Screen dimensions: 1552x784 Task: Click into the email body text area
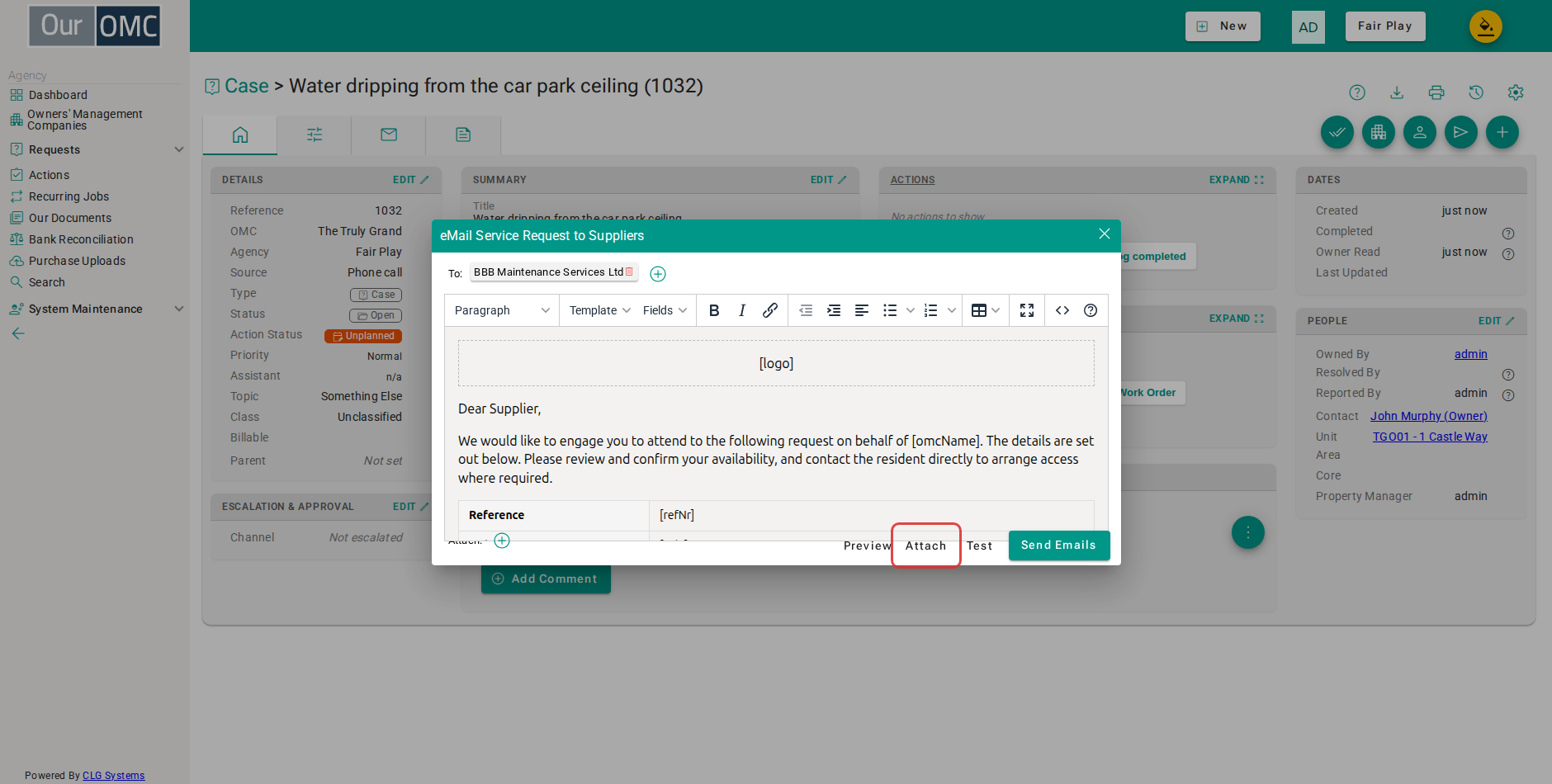pos(776,434)
